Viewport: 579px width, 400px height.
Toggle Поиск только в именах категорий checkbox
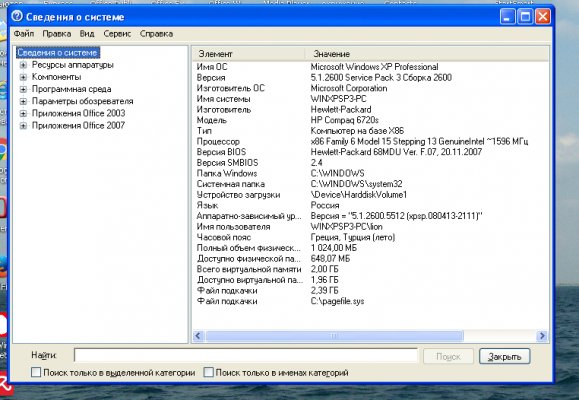(x=208, y=372)
